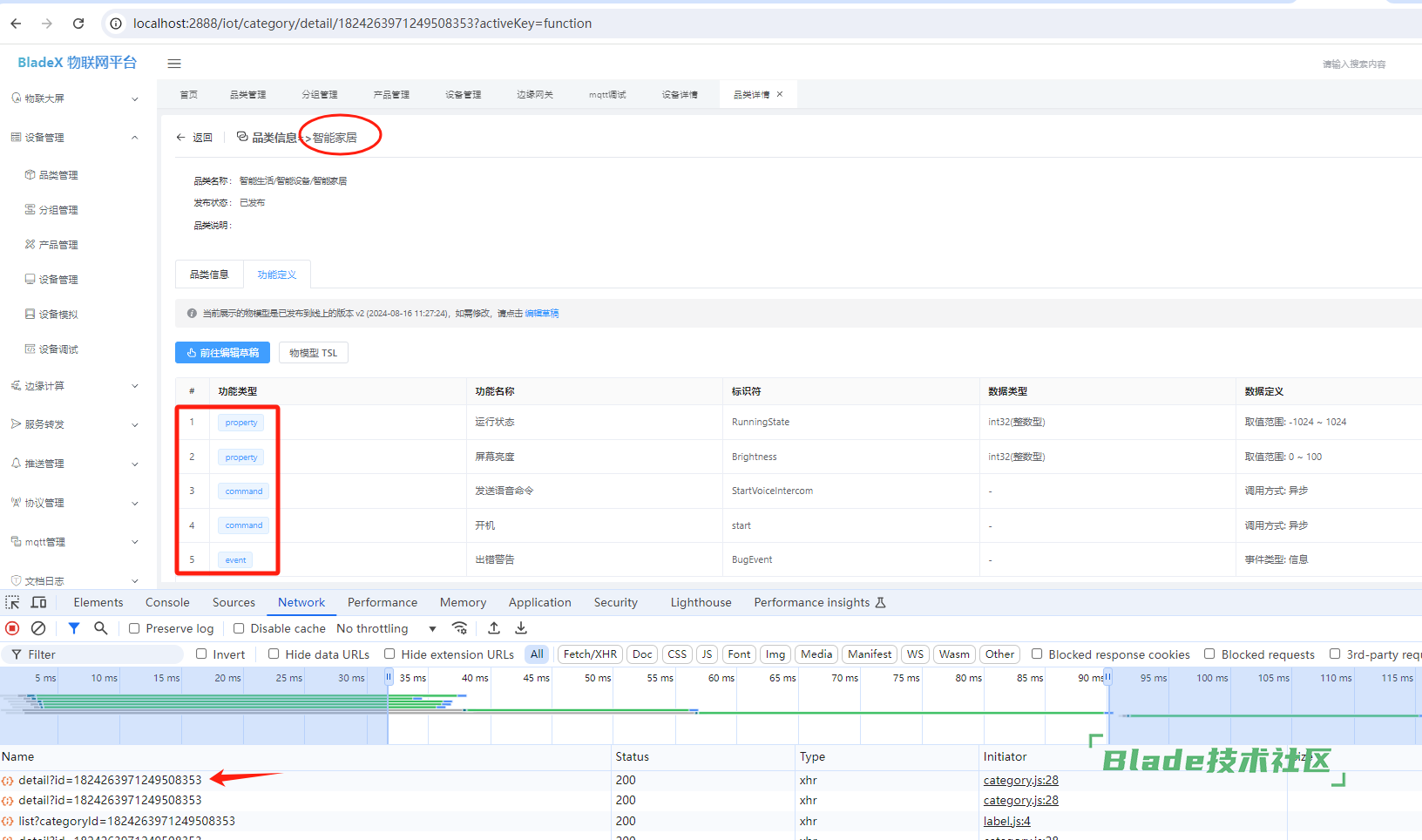This screenshot has width=1422, height=840.
Task: Click the 请输入搜索内容 search box
Action: [x=1354, y=64]
